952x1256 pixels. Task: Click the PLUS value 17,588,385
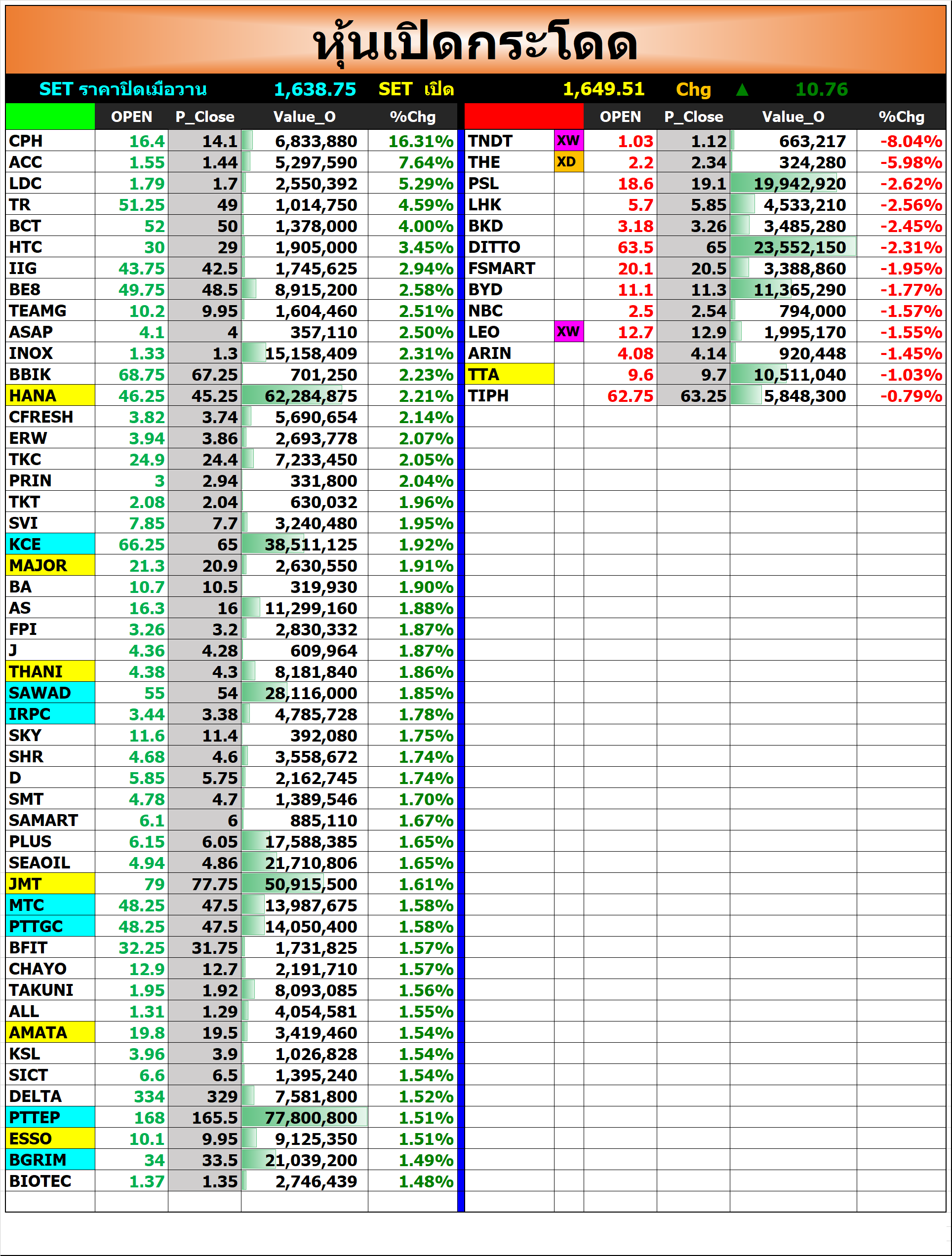point(311,841)
